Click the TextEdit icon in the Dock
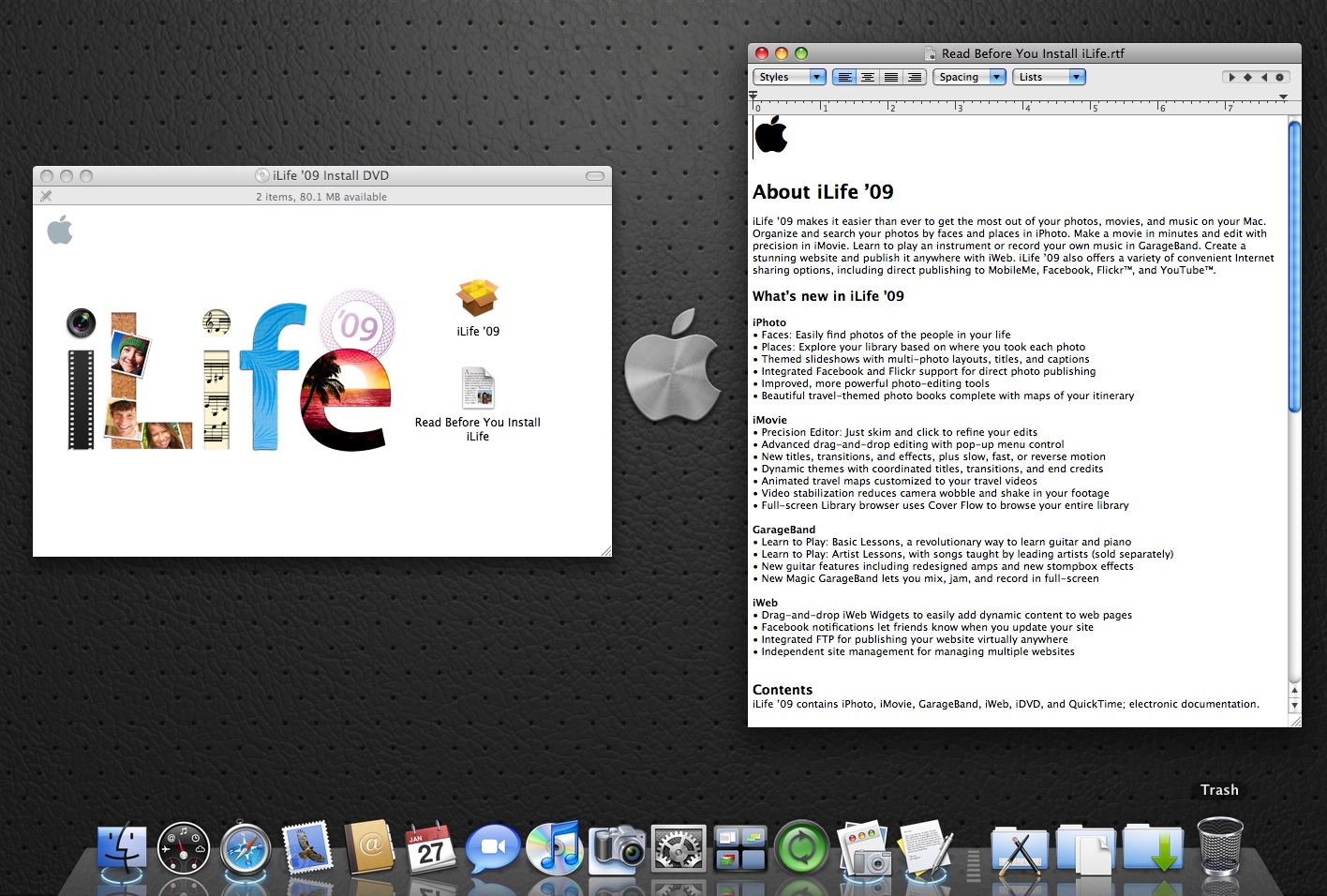The image size is (1327, 896). point(926,849)
